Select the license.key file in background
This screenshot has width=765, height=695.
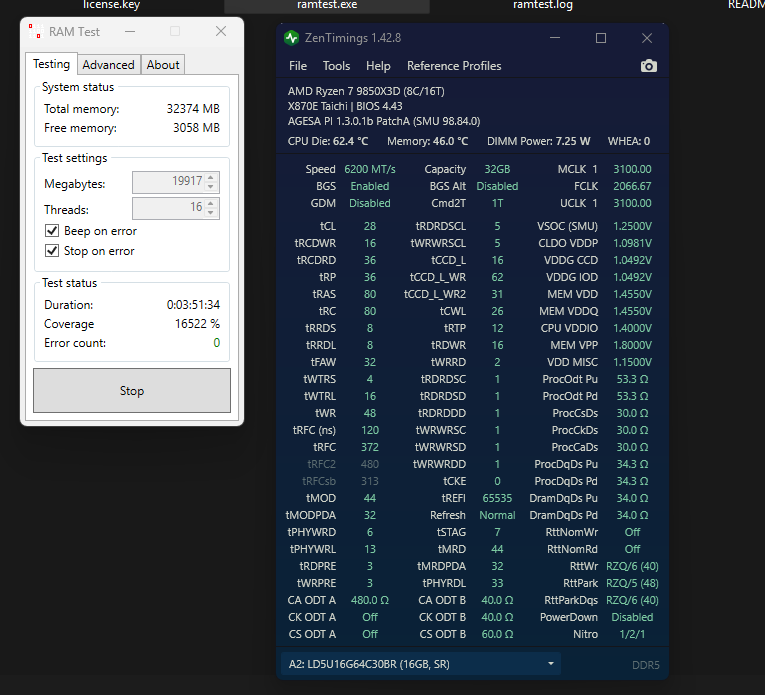point(111,5)
